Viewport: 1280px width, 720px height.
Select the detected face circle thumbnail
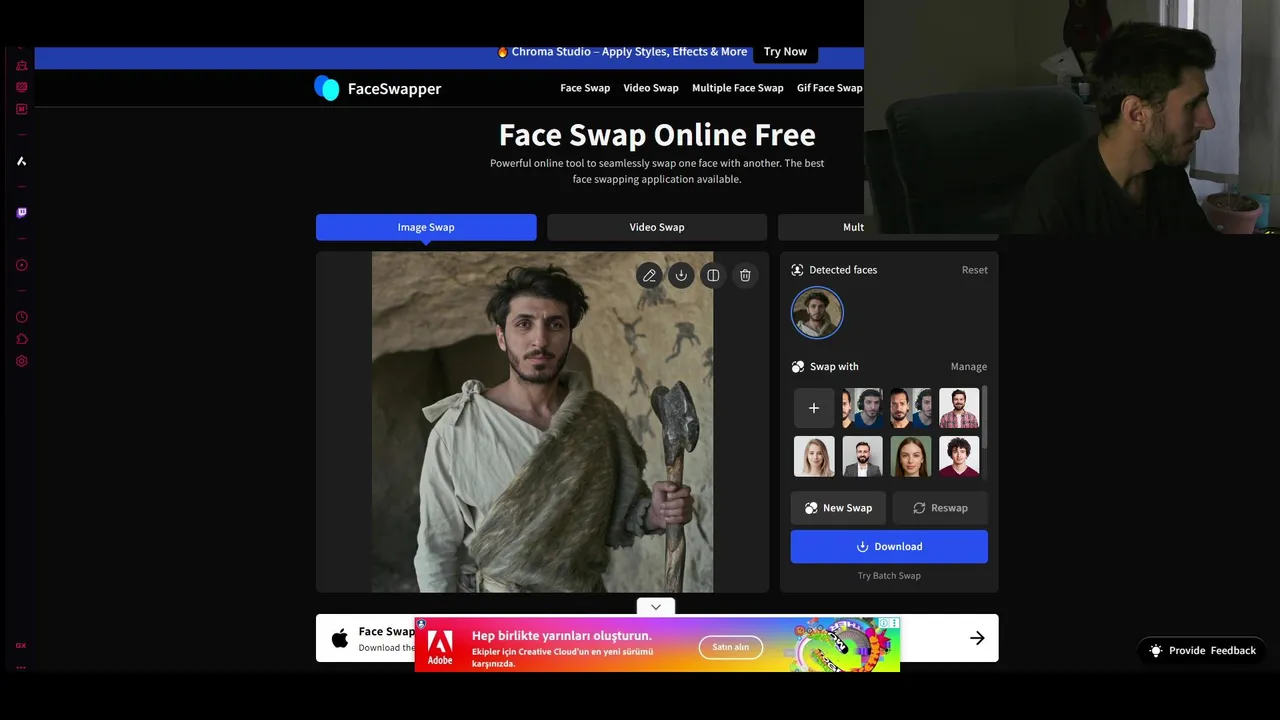pyautogui.click(x=817, y=313)
